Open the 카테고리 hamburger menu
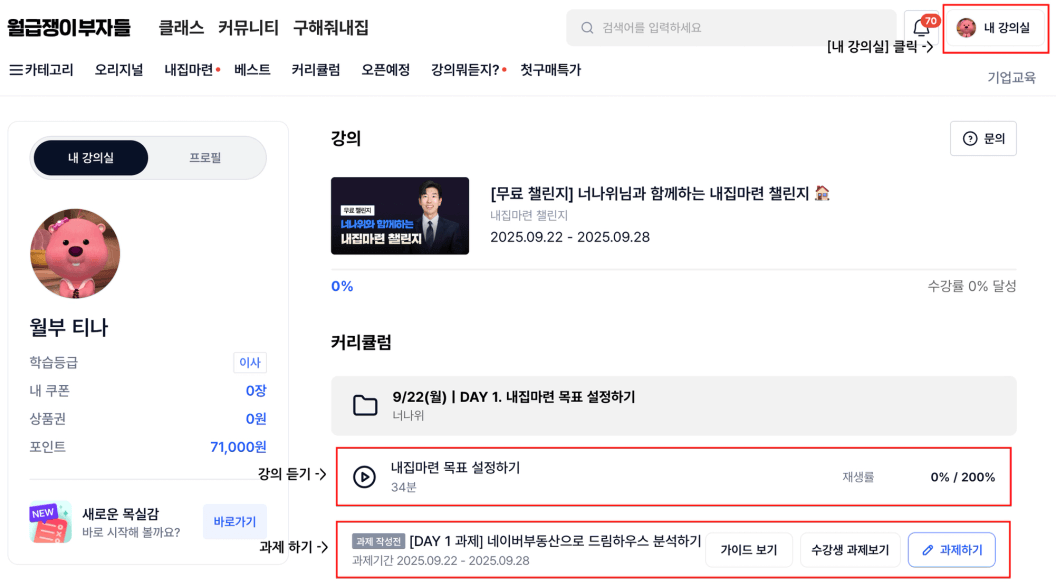This screenshot has width=1056, height=587. pos(42,70)
